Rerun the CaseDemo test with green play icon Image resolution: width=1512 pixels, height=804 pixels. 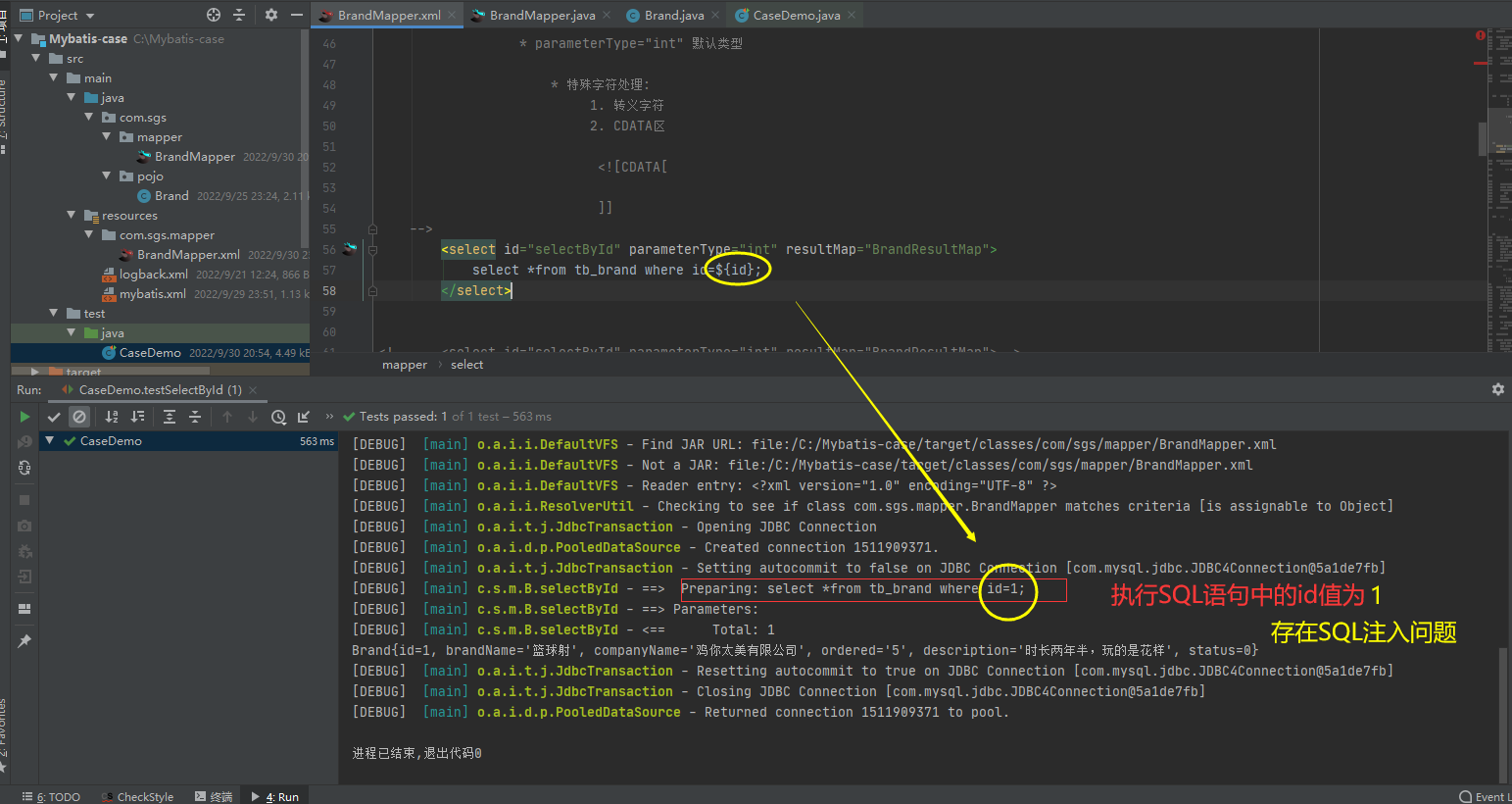pyautogui.click(x=24, y=417)
